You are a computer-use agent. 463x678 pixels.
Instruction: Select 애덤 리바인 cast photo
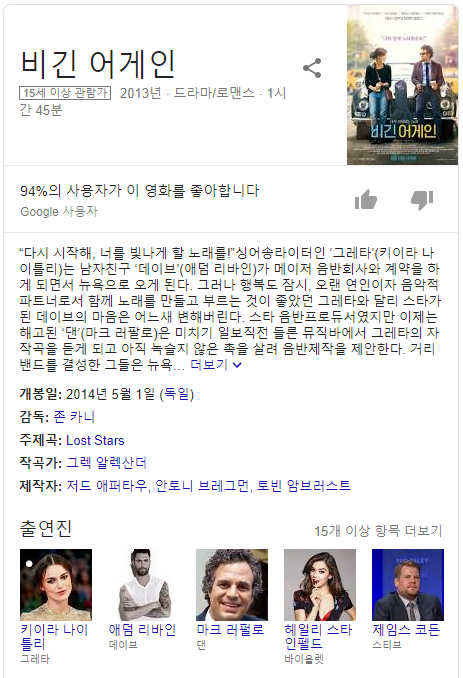coord(144,585)
